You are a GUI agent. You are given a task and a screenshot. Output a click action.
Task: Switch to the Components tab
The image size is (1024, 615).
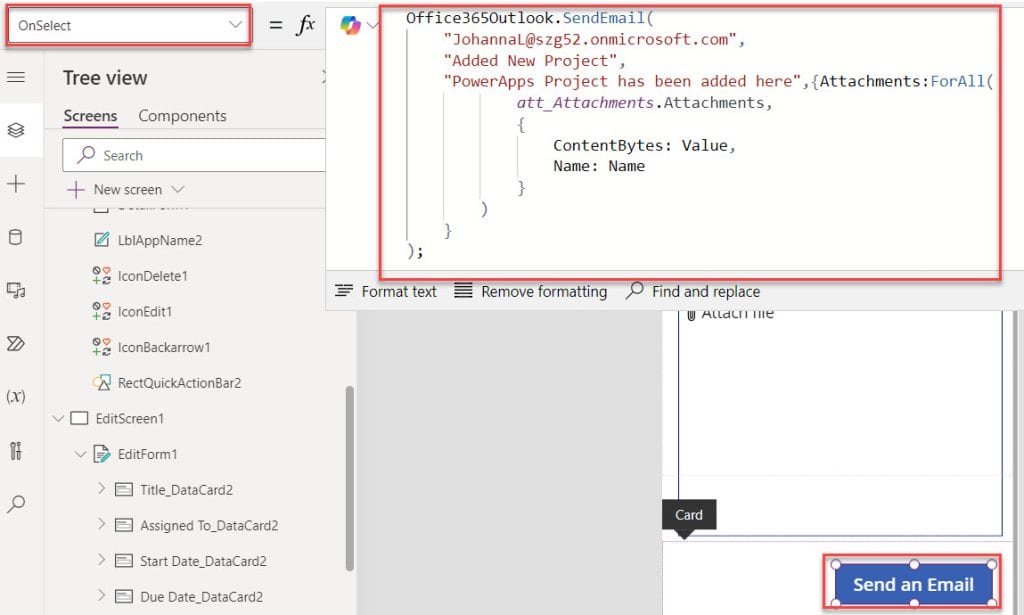click(x=182, y=116)
